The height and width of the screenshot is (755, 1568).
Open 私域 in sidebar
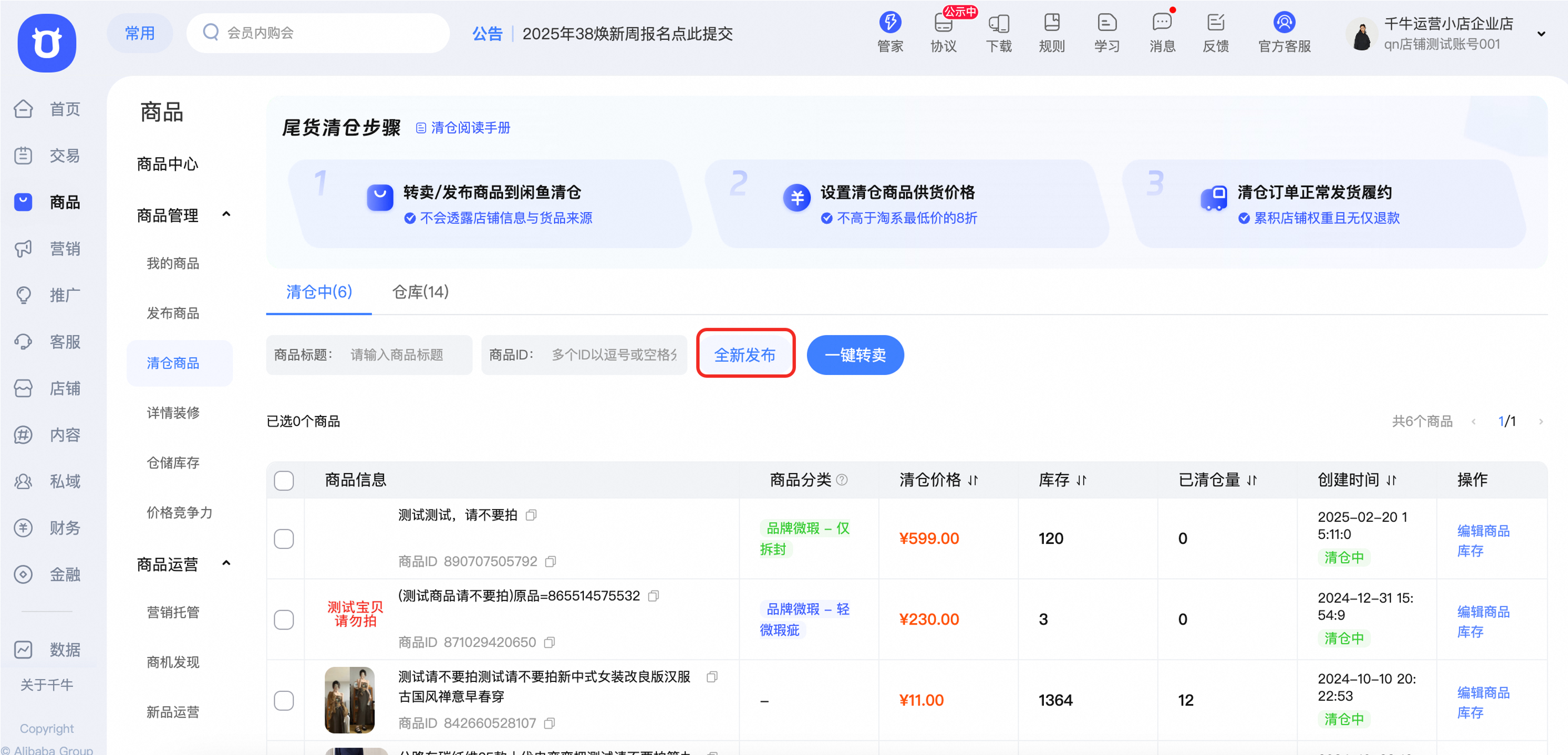click(47, 481)
